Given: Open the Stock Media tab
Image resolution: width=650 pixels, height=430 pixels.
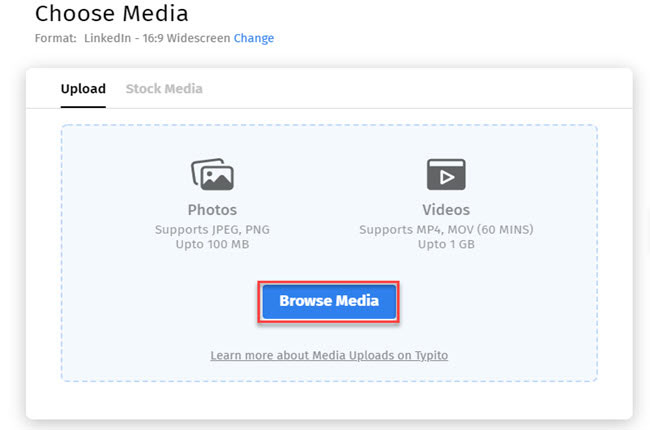Looking at the screenshot, I should (164, 89).
